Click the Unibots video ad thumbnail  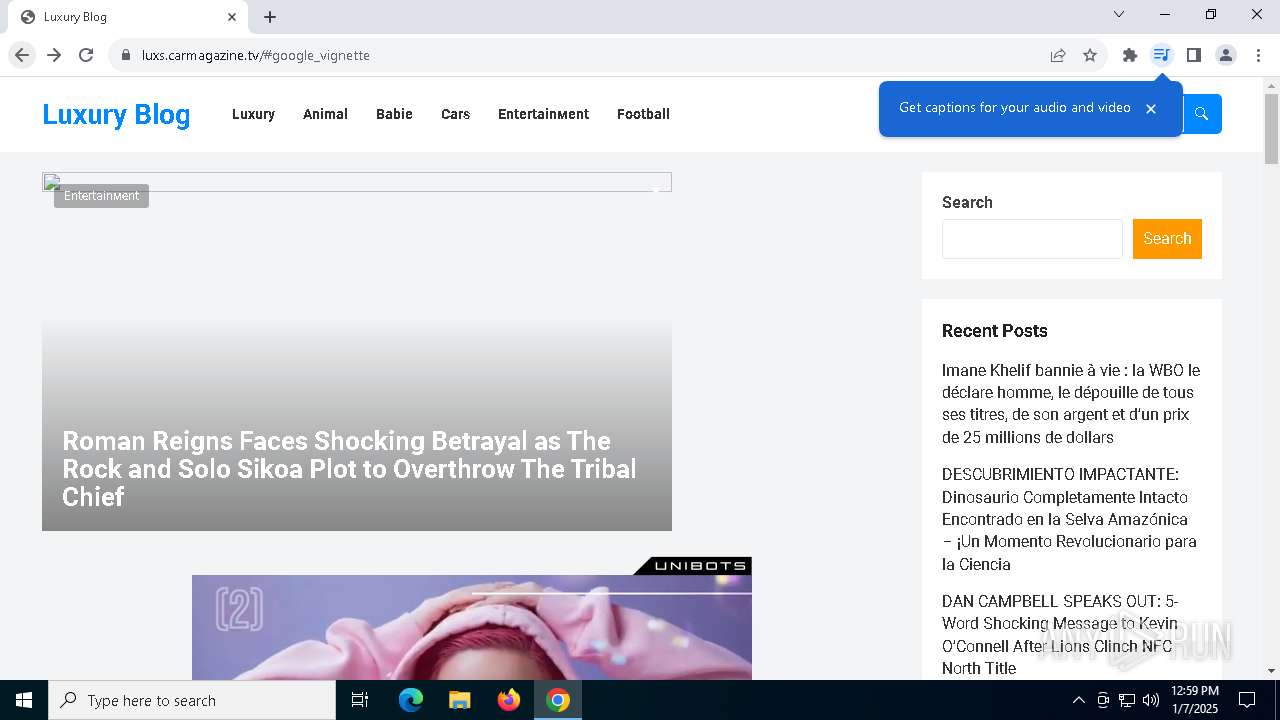pos(472,627)
